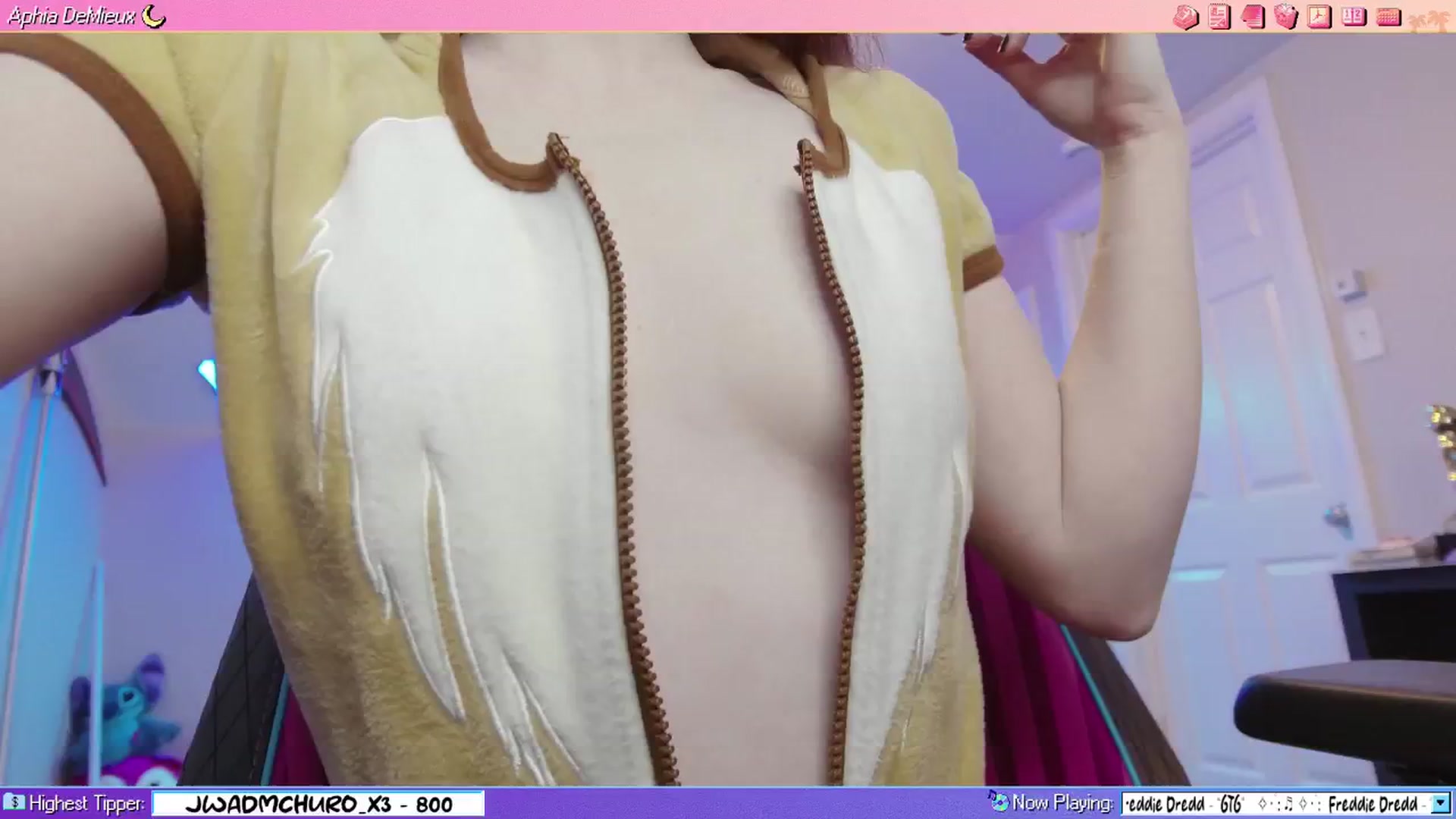Click the 'Highest Tipper:' label
This screenshot has width=1456, height=819.
pyautogui.click(x=86, y=803)
